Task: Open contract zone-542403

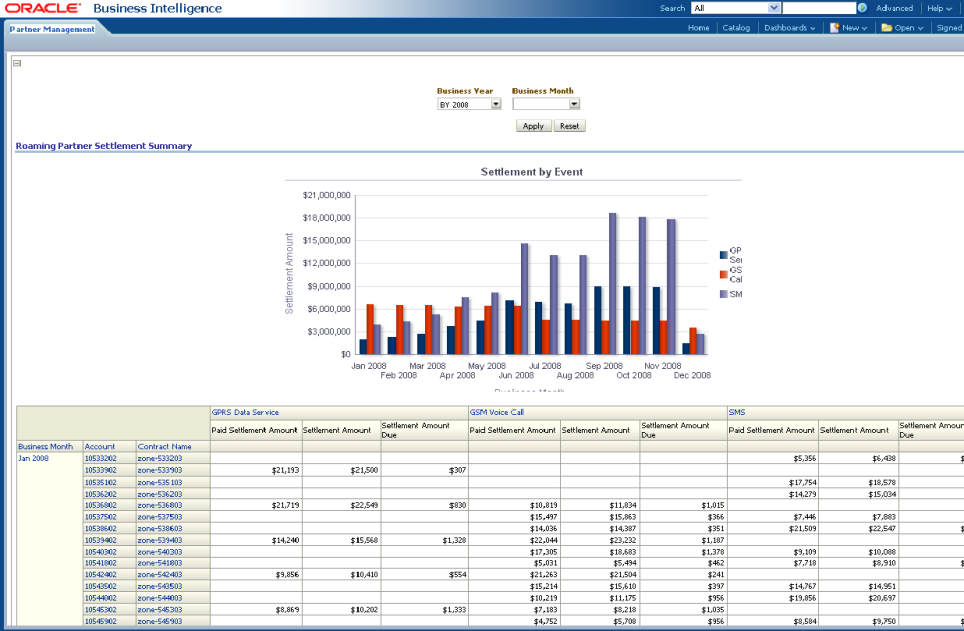Action: 160,574
